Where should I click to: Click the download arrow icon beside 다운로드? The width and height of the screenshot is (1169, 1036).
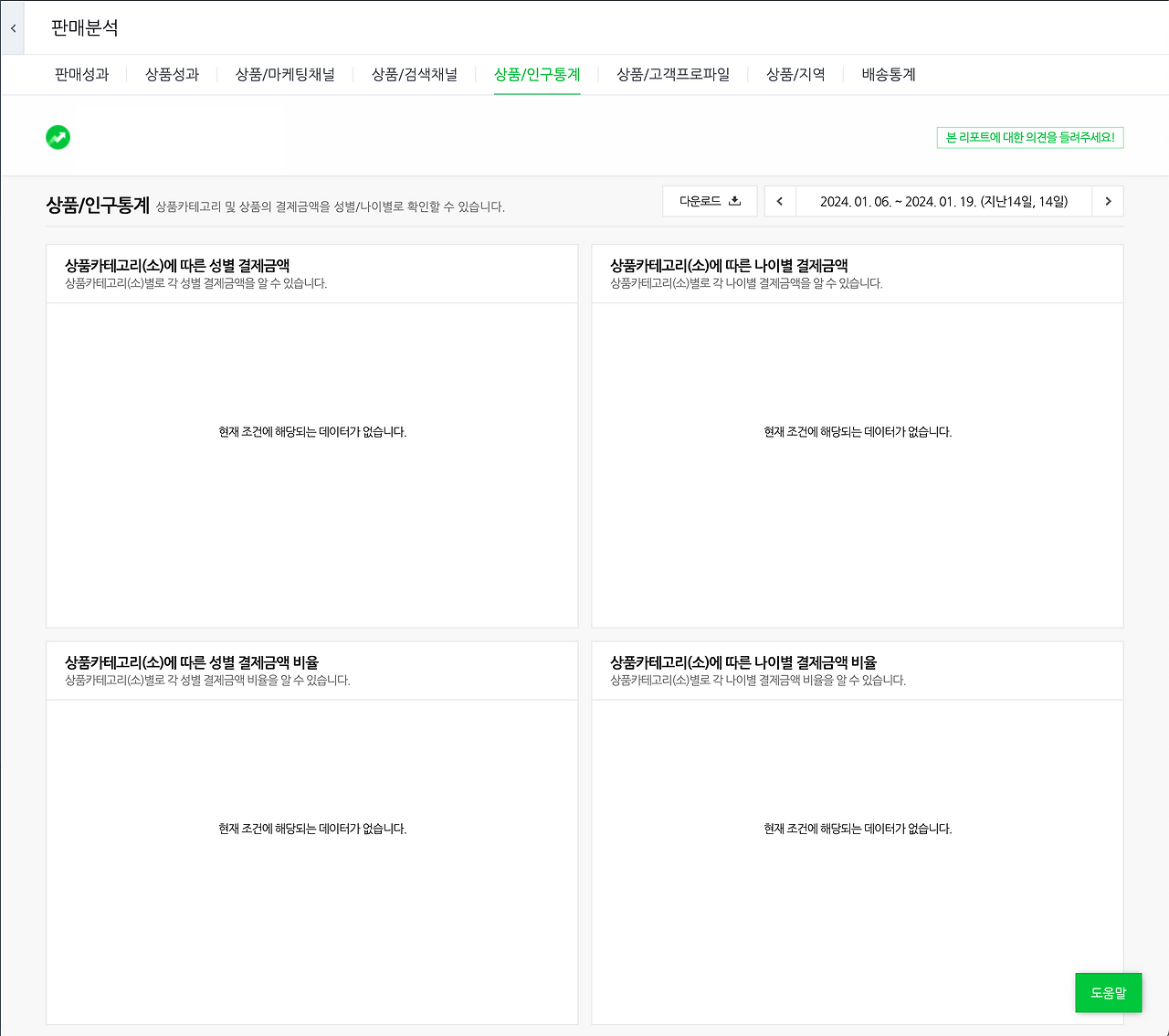click(x=735, y=200)
